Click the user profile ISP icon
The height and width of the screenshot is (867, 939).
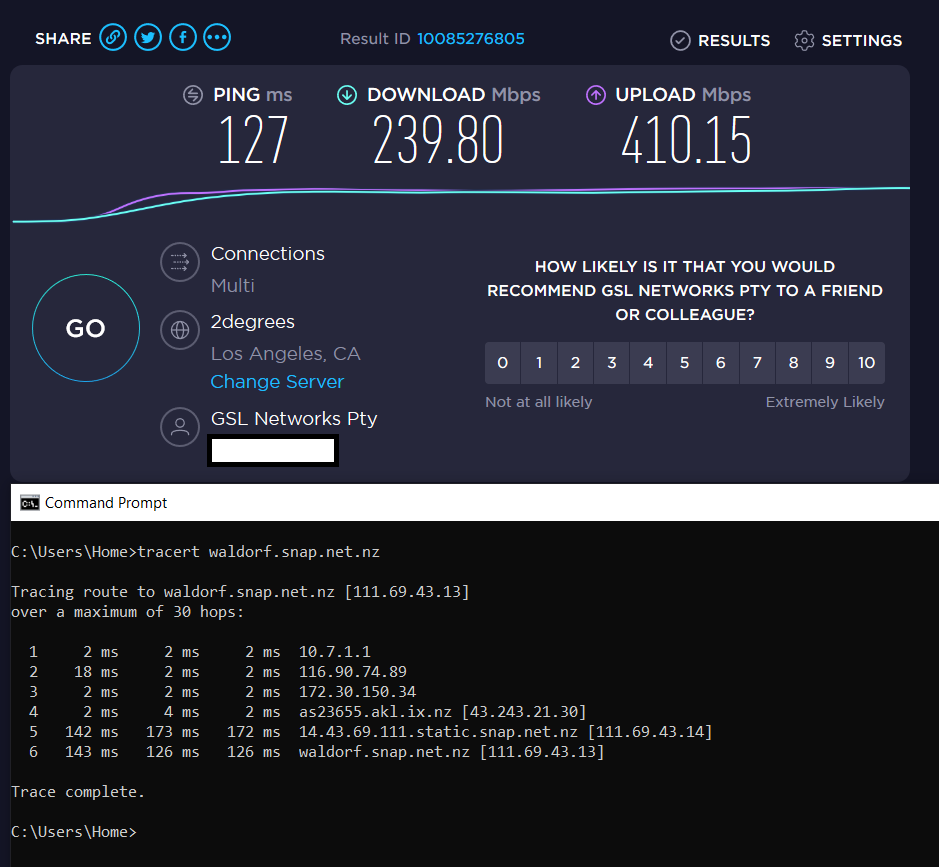point(180,427)
